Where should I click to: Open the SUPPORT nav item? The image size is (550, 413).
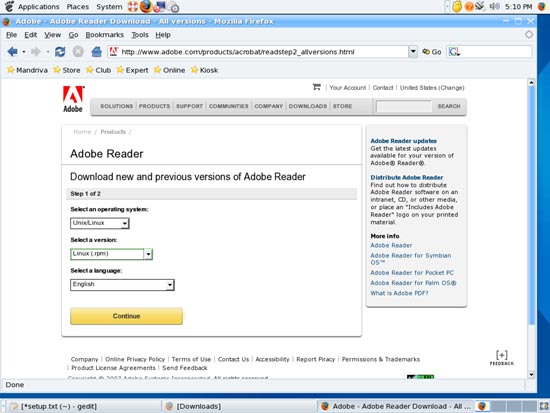(x=189, y=106)
